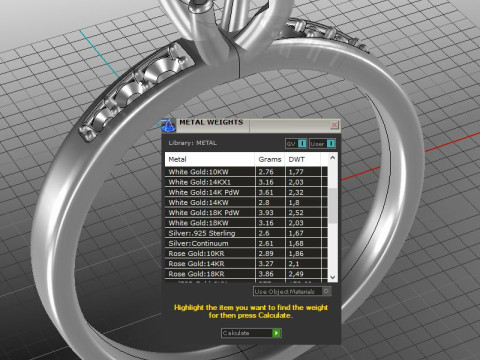Select the Rose Gold:18KR row
The width and height of the screenshot is (480, 360).
[246, 274]
